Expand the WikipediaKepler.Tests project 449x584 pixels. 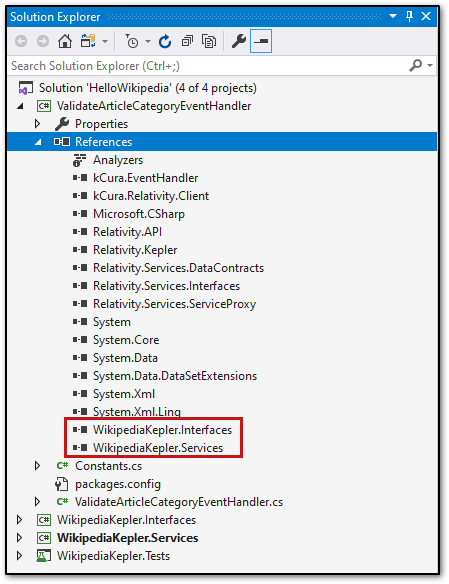pos(19,556)
